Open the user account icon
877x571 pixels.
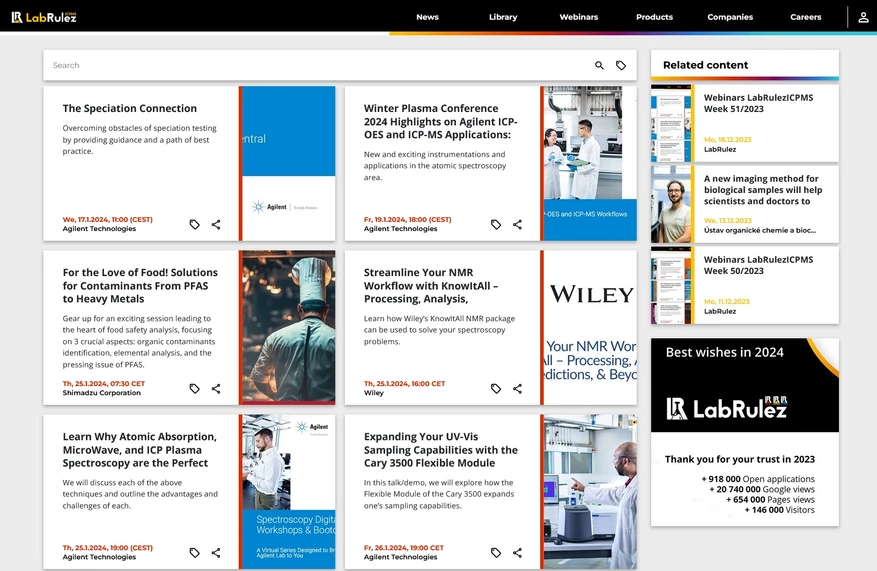click(x=863, y=17)
